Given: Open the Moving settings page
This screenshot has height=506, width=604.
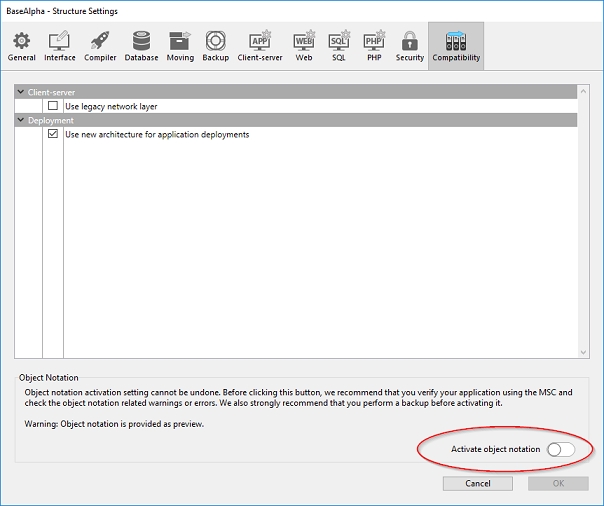Looking at the screenshot, I should coord(180,45).
